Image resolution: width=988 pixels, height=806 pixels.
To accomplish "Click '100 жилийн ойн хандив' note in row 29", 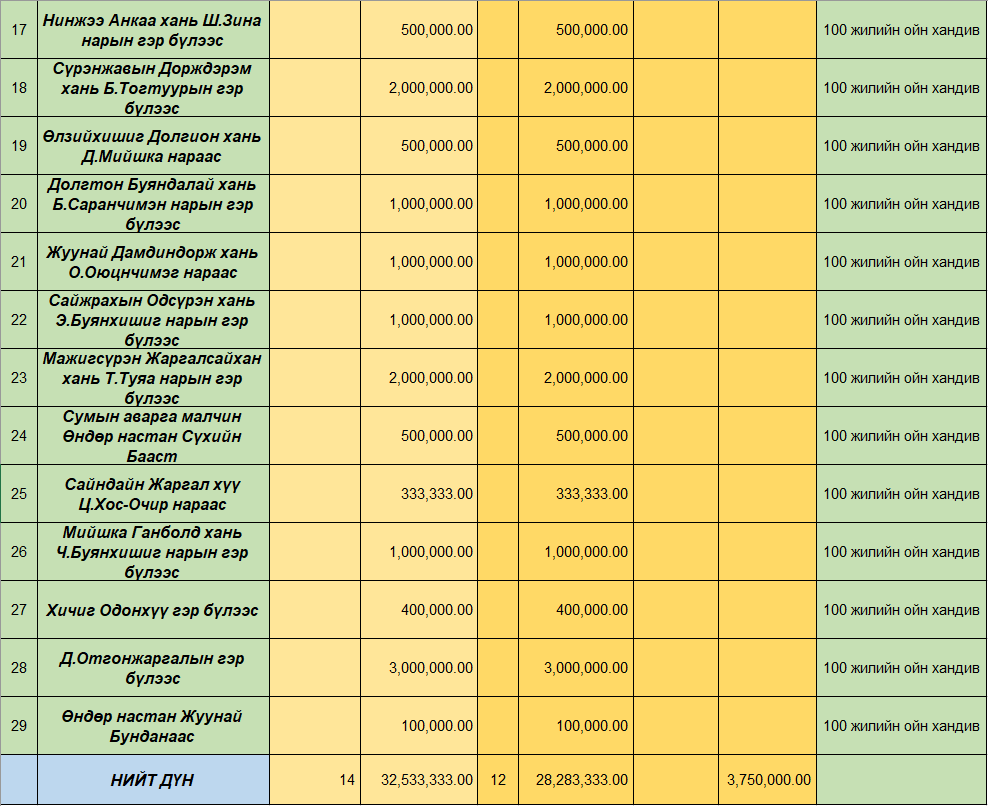I will pos(901,725).
